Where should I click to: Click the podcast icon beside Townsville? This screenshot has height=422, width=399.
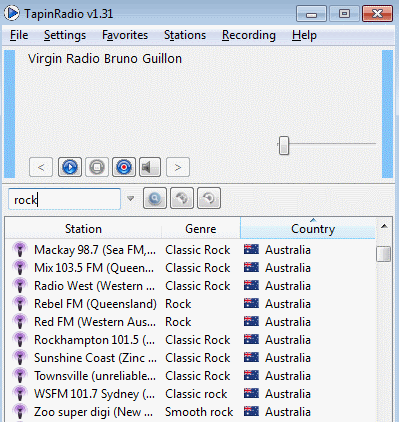pyautogui.click(x=20, y=375)
